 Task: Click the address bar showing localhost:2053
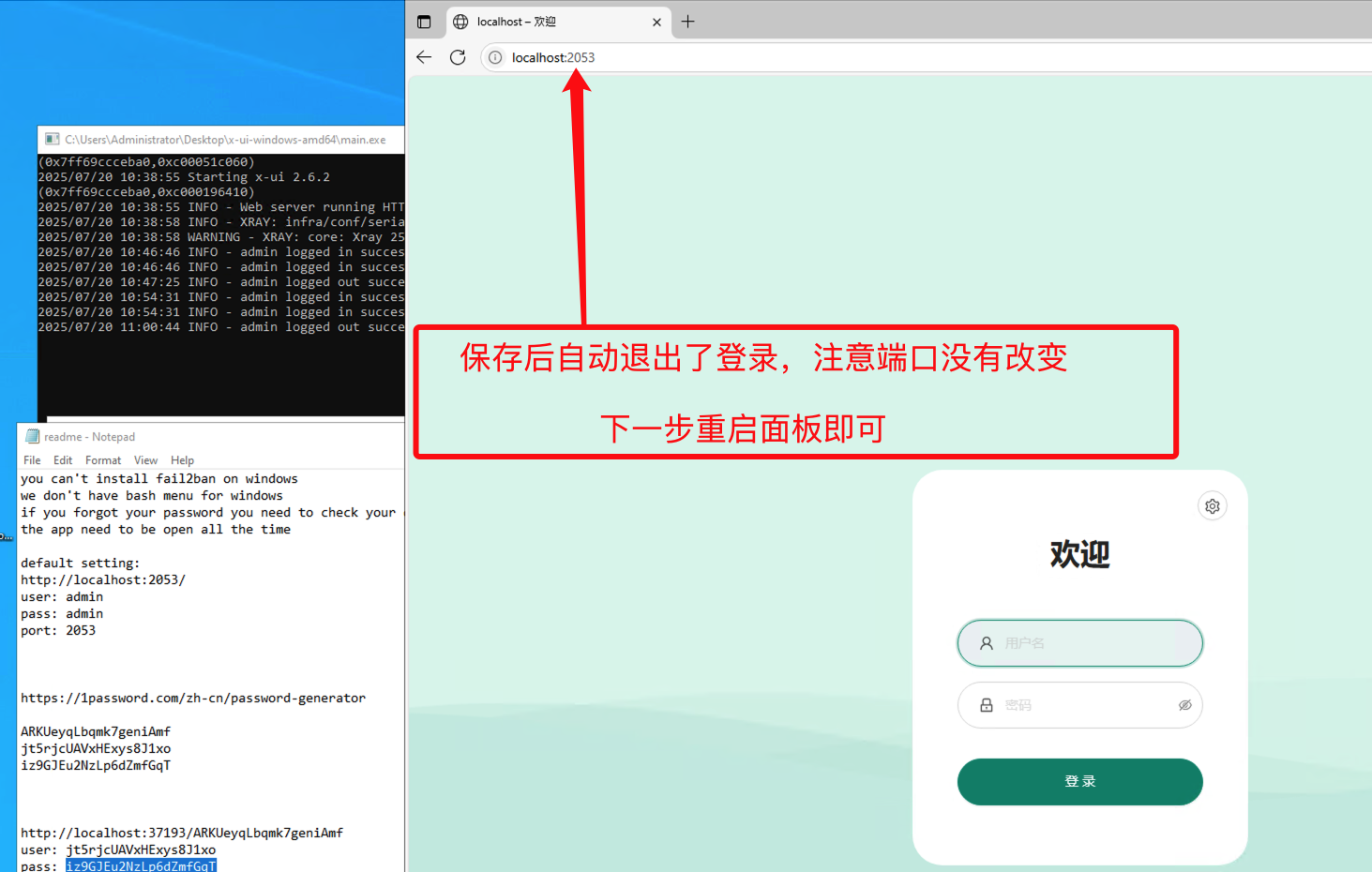(927, 57)
